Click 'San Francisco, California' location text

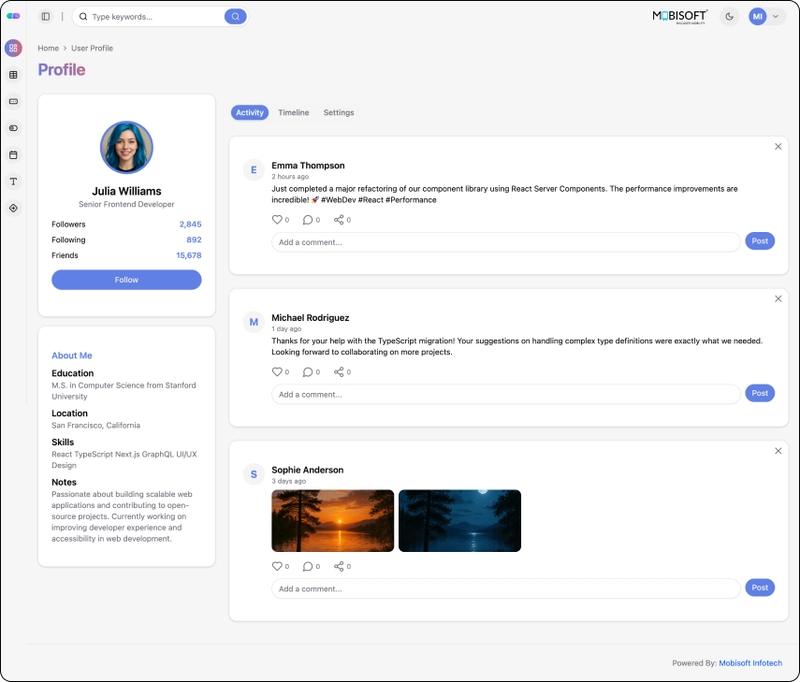pyautogui.click(x=96, y=425)
